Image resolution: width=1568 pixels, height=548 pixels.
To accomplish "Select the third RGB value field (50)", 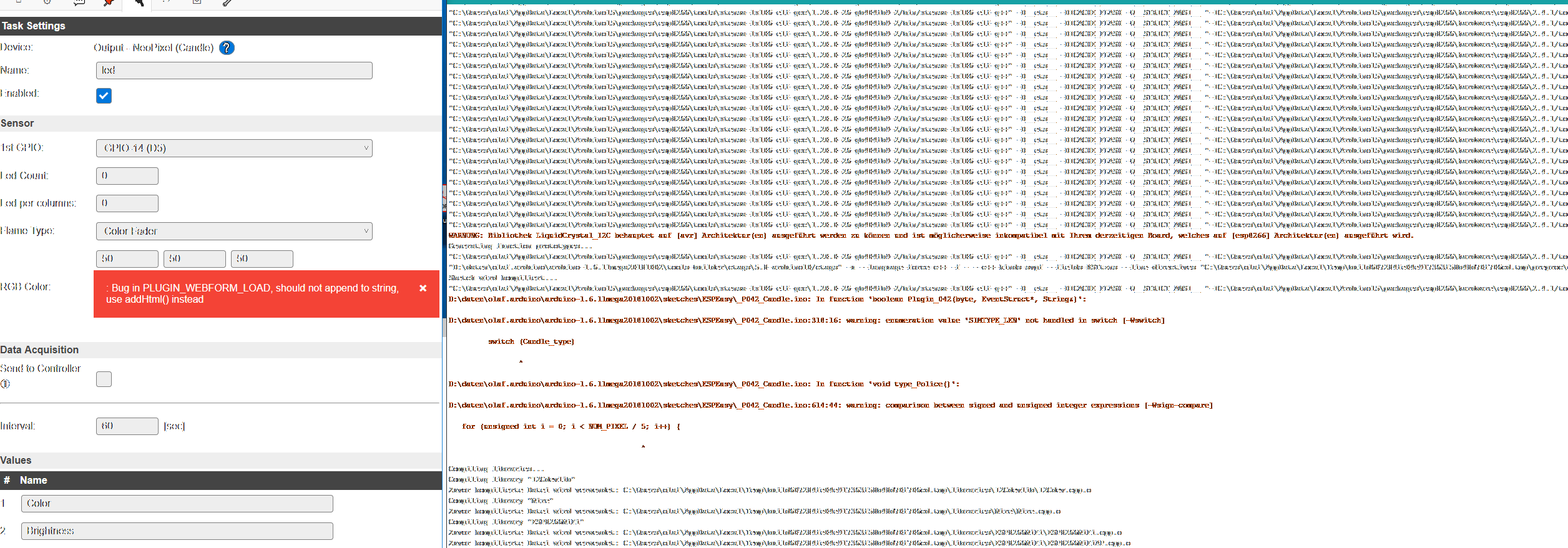I will coord(262,258).
